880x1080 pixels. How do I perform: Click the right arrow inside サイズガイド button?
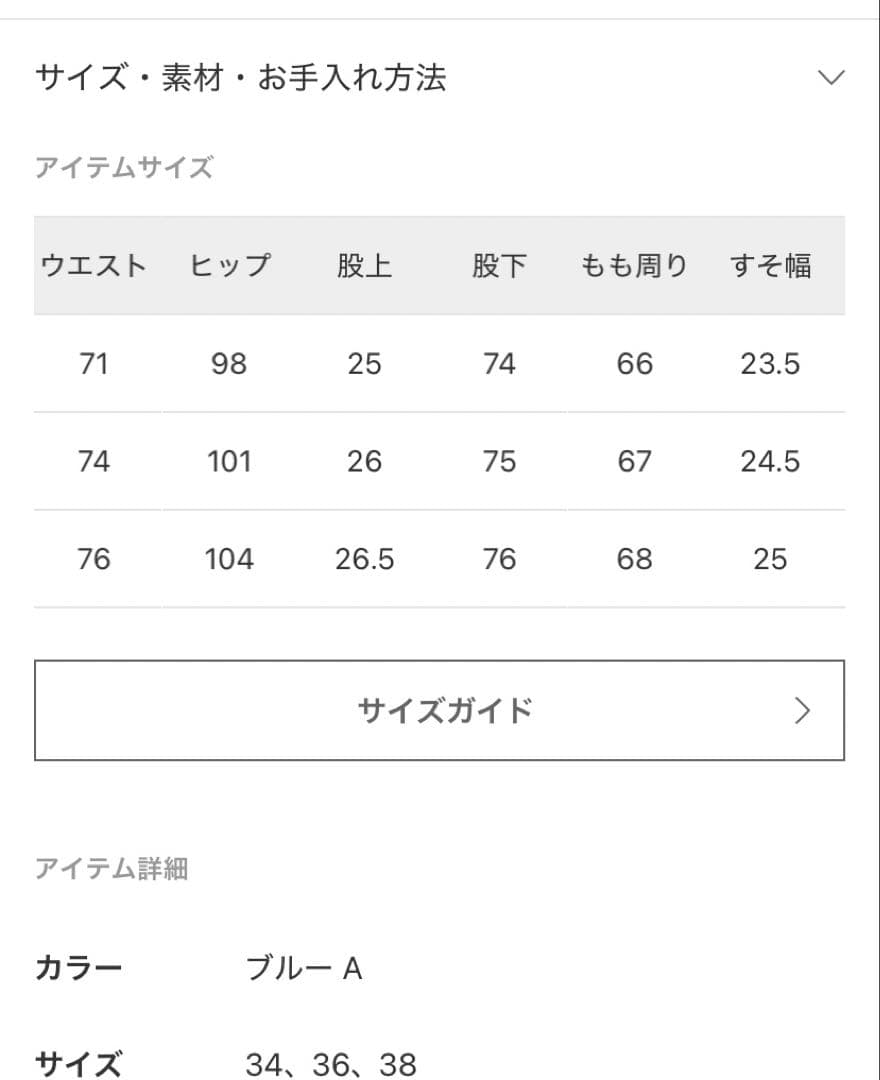pyautogui.click(x=800, y=710)
